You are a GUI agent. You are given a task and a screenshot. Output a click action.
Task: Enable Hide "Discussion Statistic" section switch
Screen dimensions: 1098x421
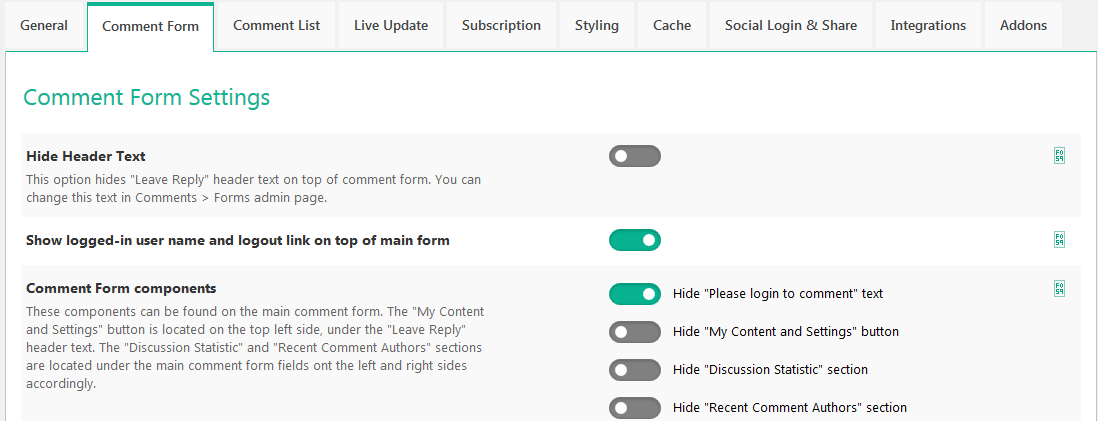point(634,370)
